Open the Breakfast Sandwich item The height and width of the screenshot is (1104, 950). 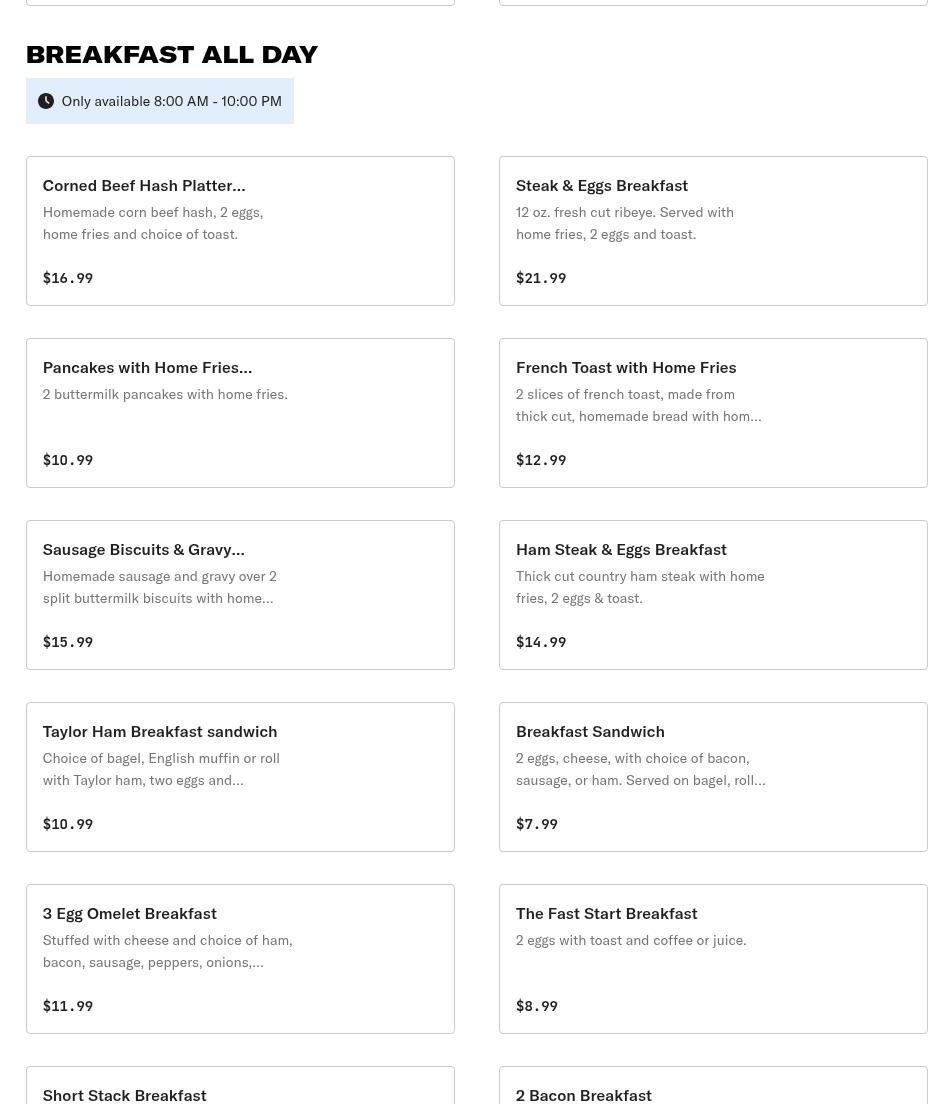click(713, 777)
